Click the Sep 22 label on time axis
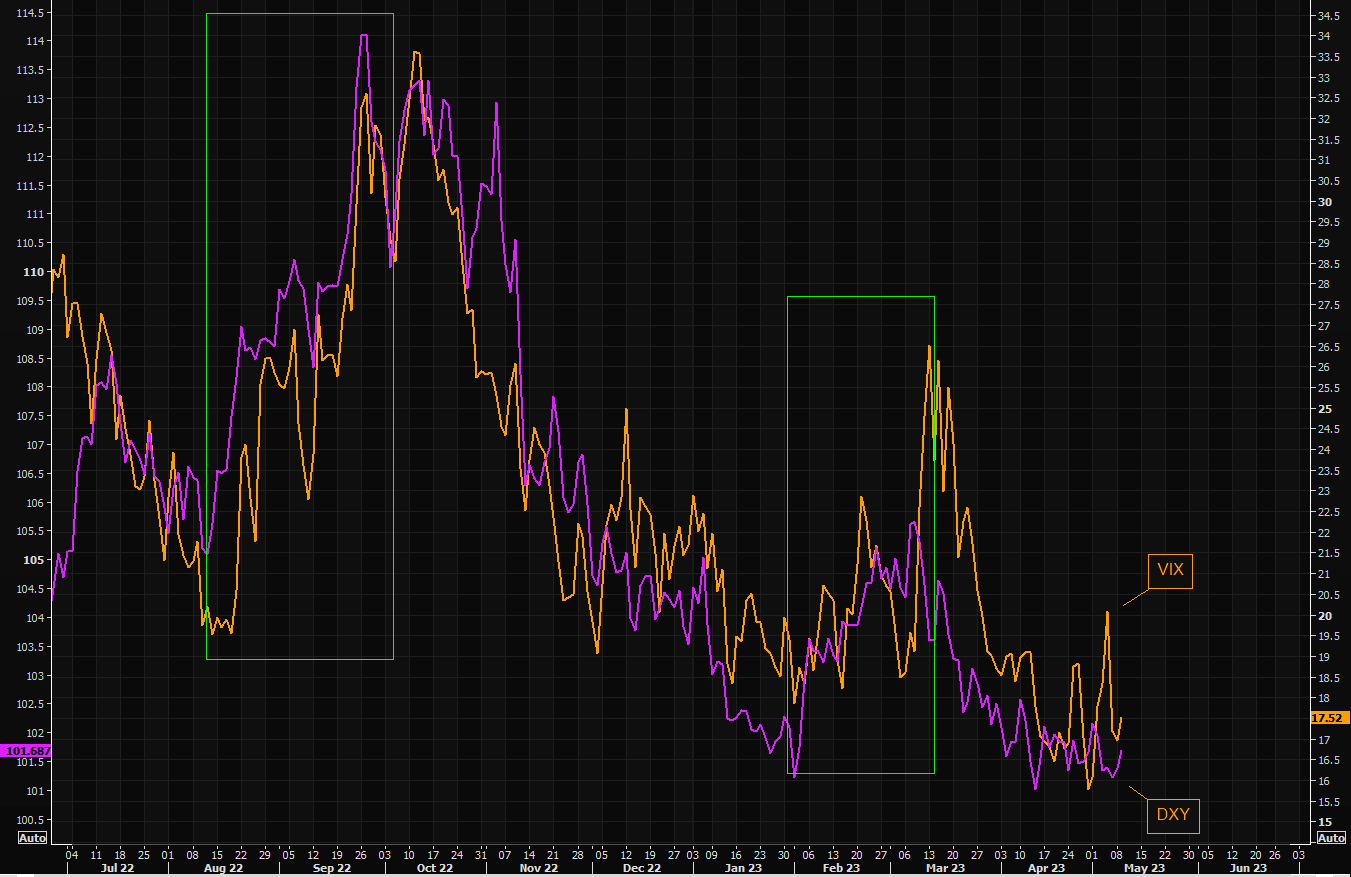 point(331,868)
